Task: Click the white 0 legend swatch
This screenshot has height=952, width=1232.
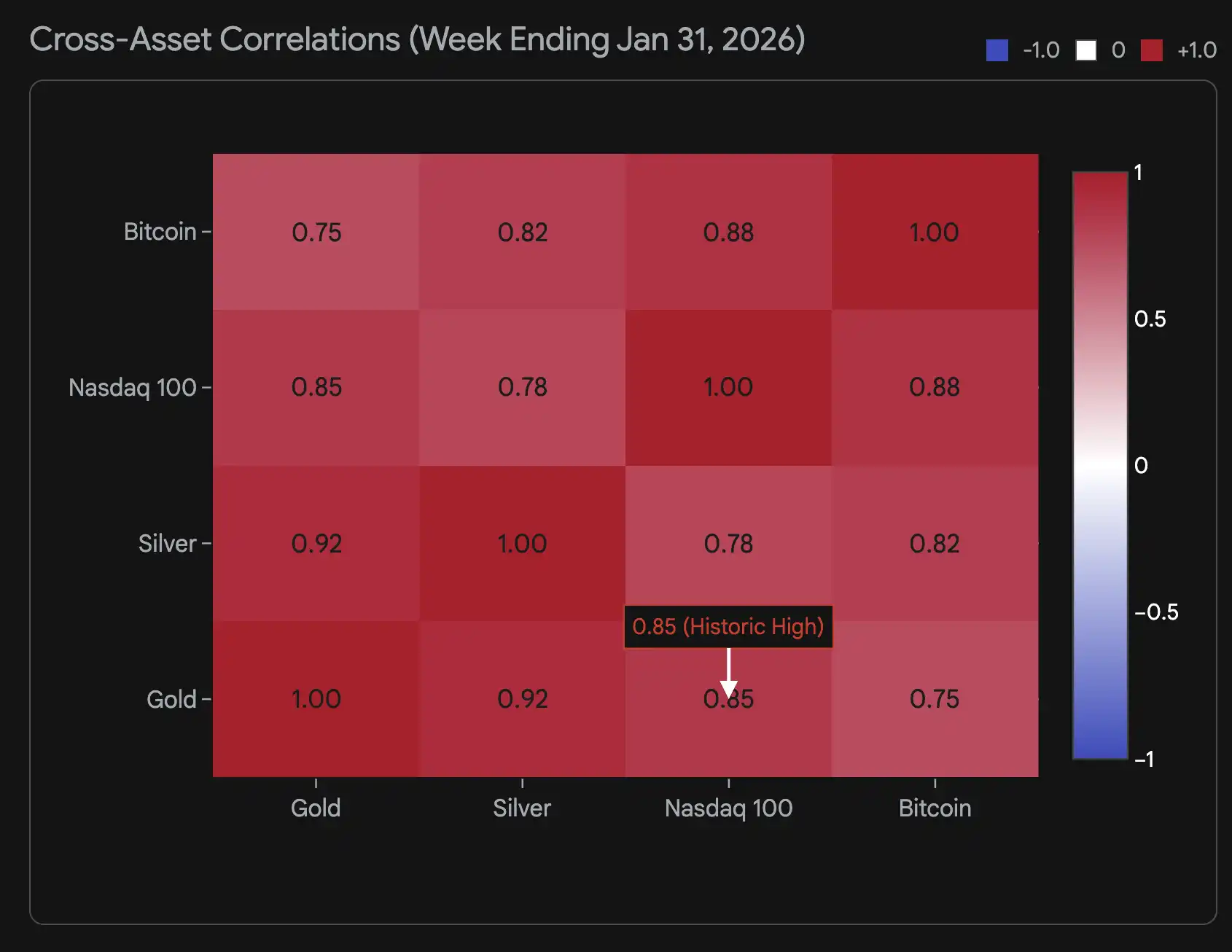Action: (1085, 50)
